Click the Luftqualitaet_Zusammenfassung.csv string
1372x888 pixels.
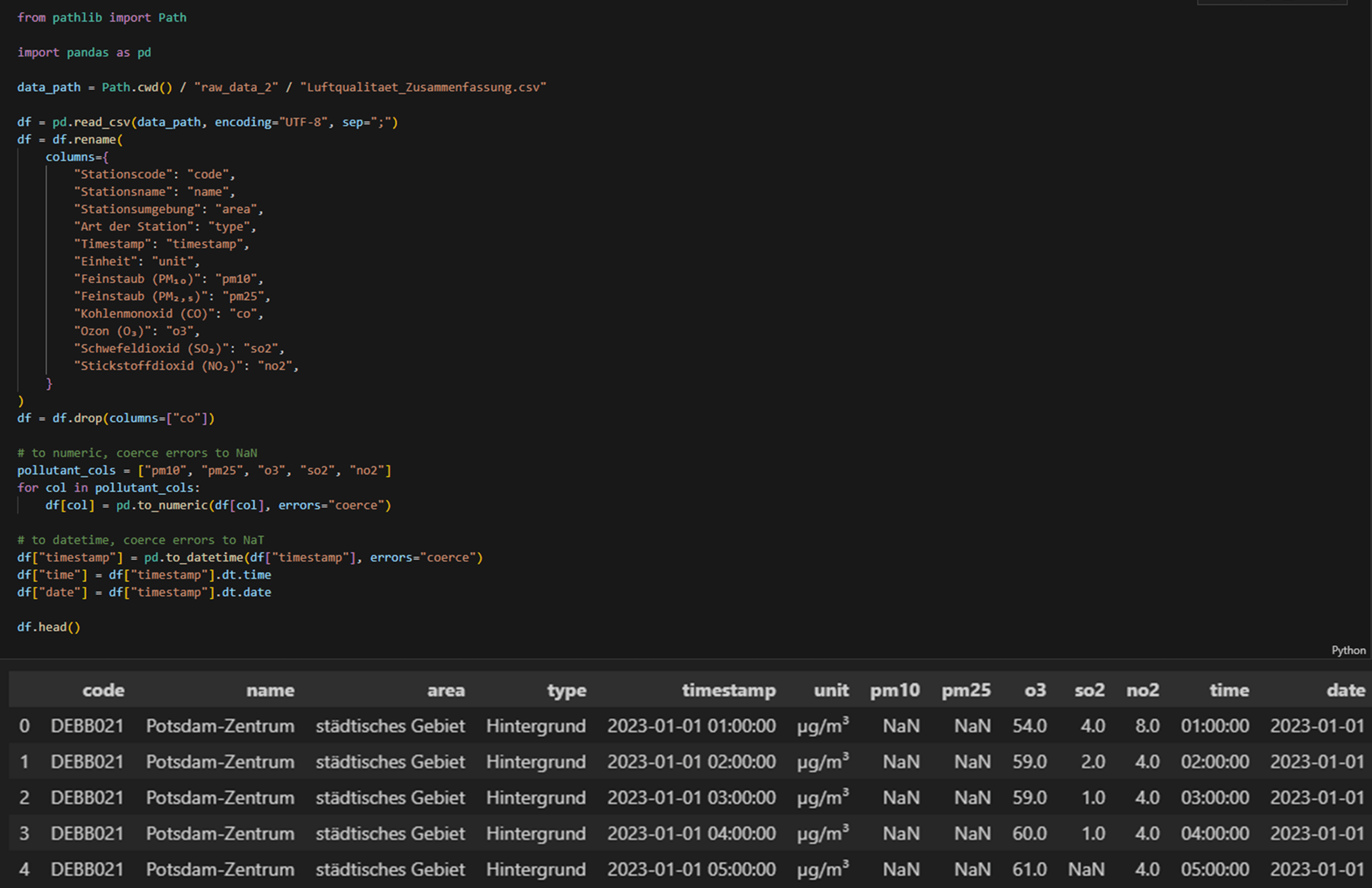pyautogui.click(x=423, y=87)
